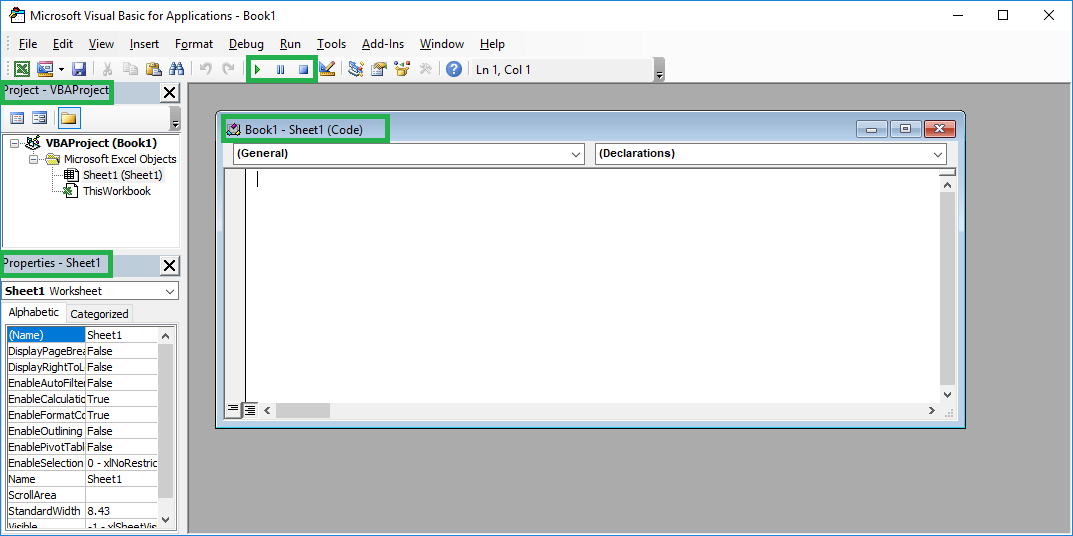Open the Debug menu

point(246,44)
